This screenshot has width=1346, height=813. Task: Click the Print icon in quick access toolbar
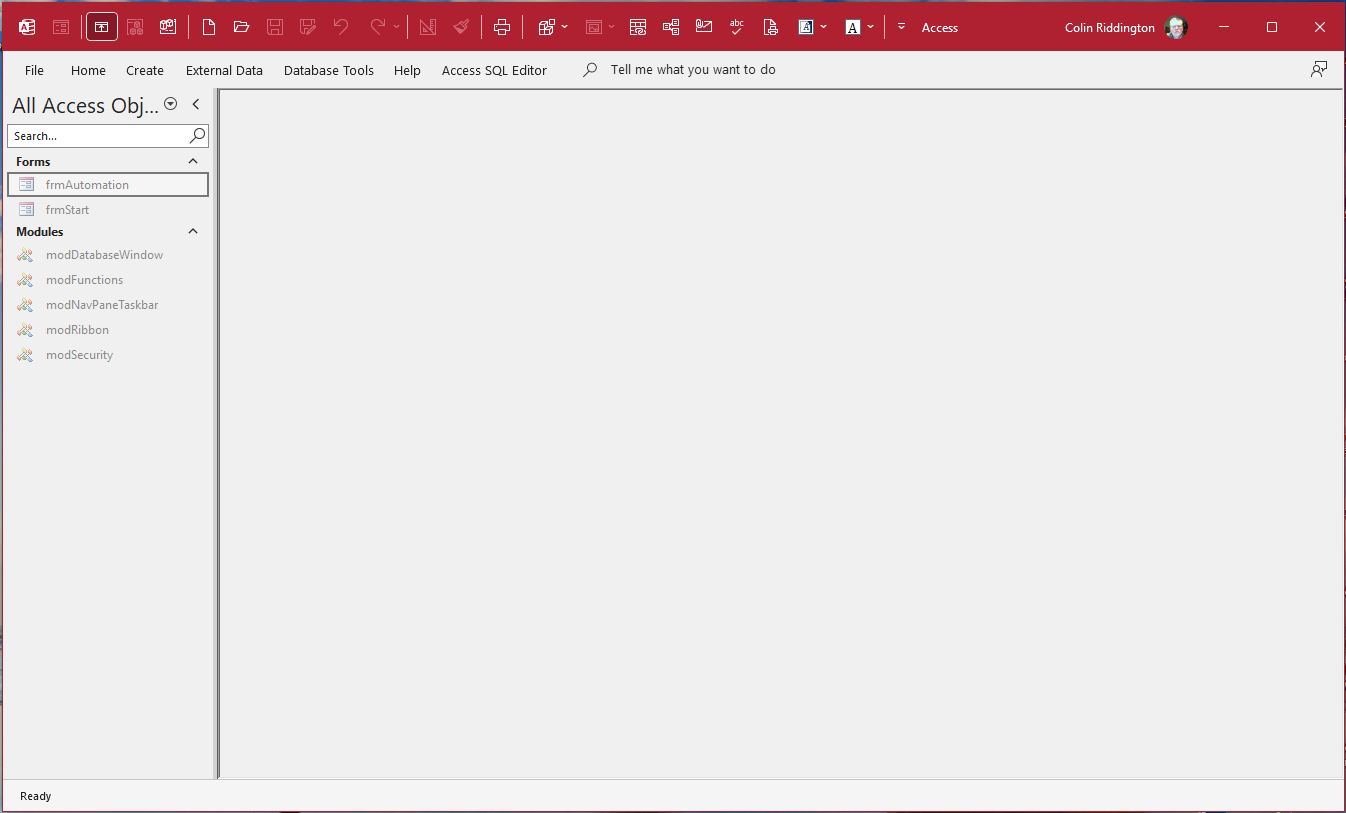502,27
